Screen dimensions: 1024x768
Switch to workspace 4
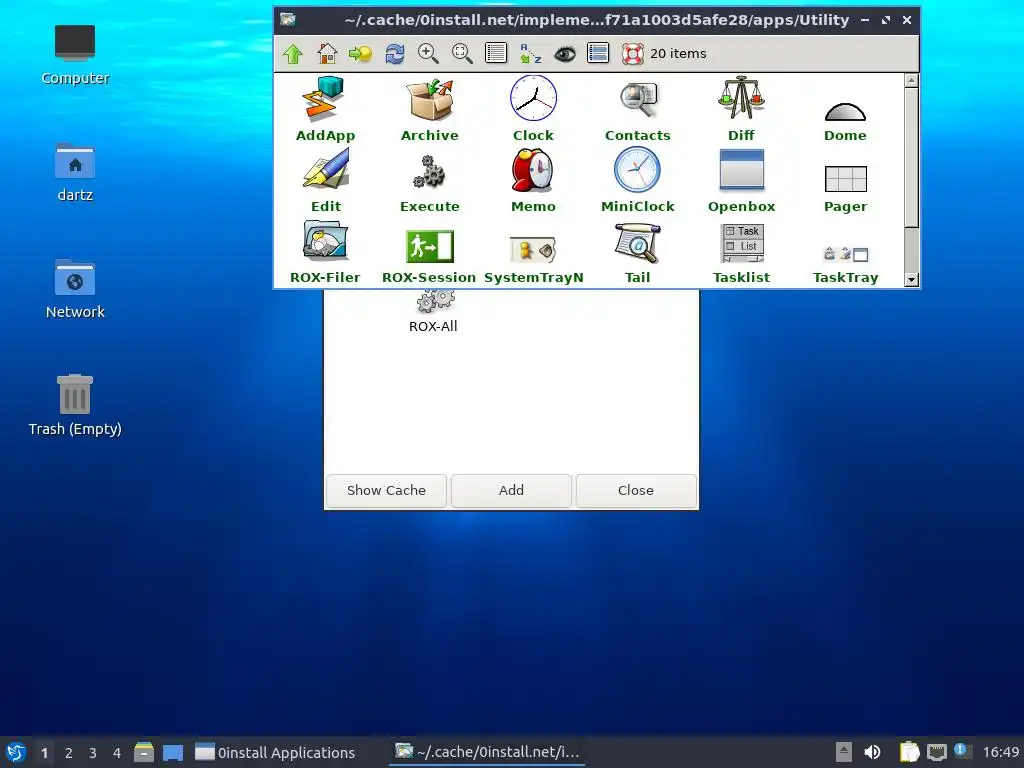[117, 753]
